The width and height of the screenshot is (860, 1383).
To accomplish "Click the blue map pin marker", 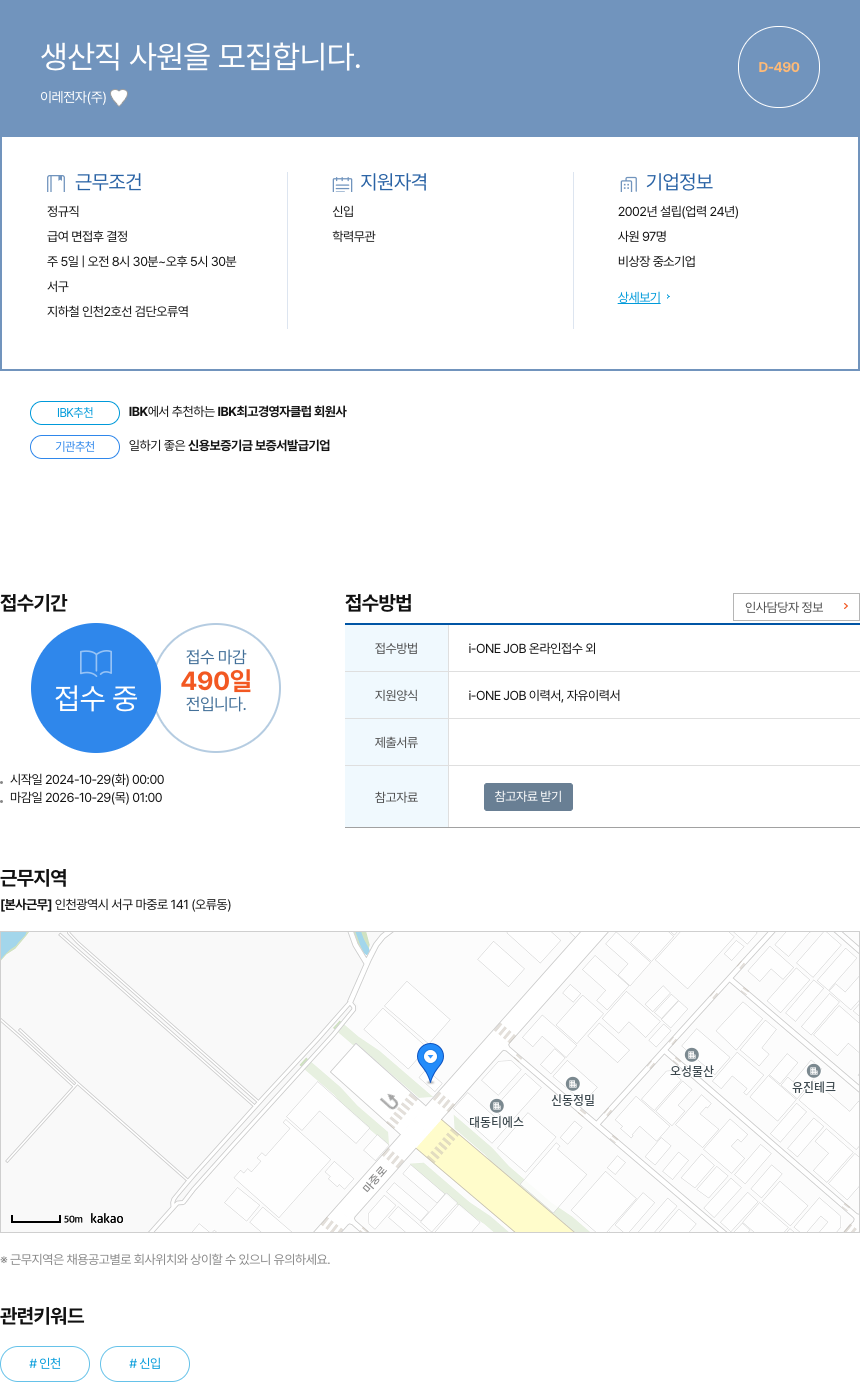I will tap(430, 1062).
